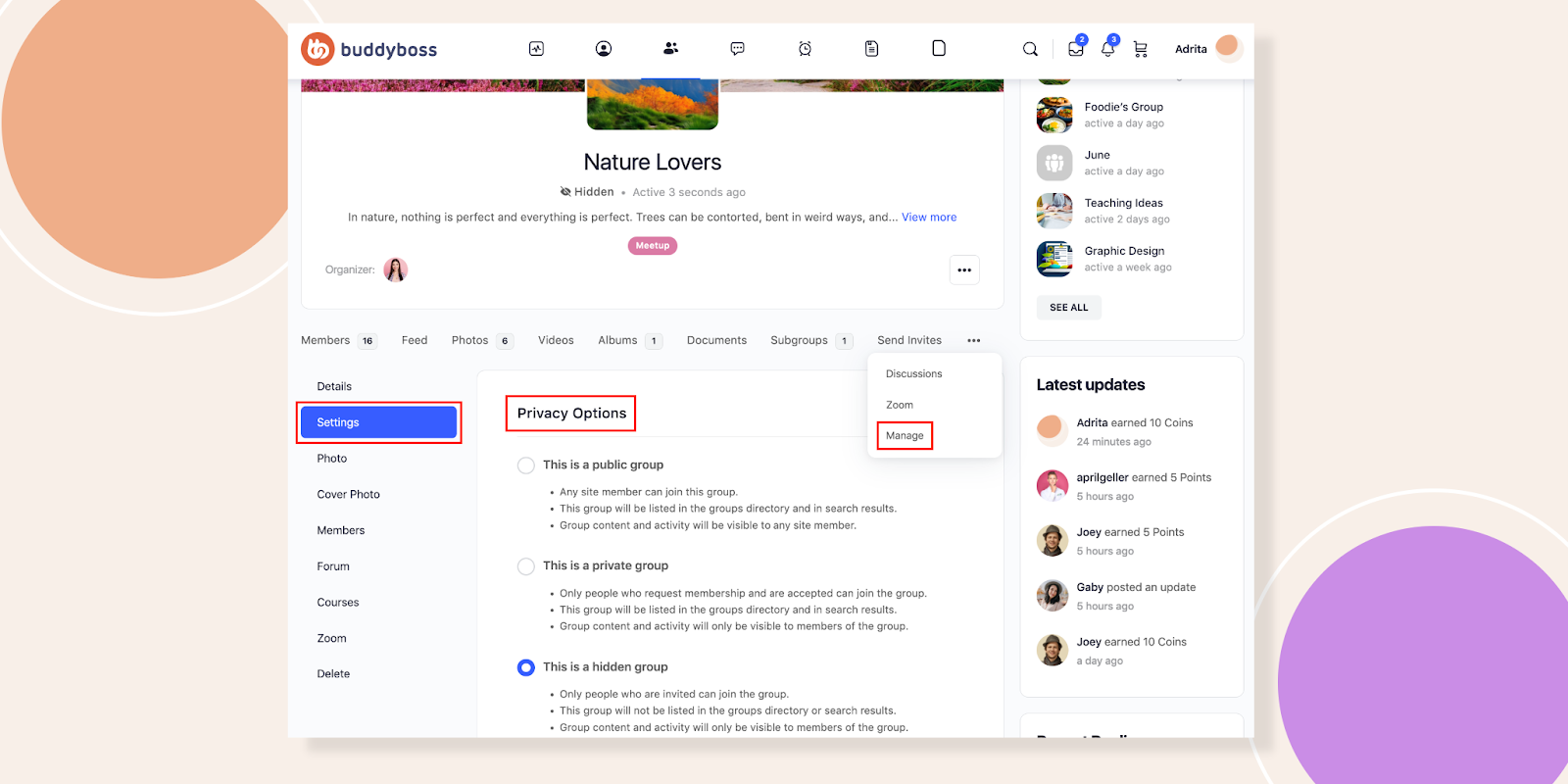Switch to the Subgroups tab
The width and height of the screenshot is (1568, 784).
(811, 340)
